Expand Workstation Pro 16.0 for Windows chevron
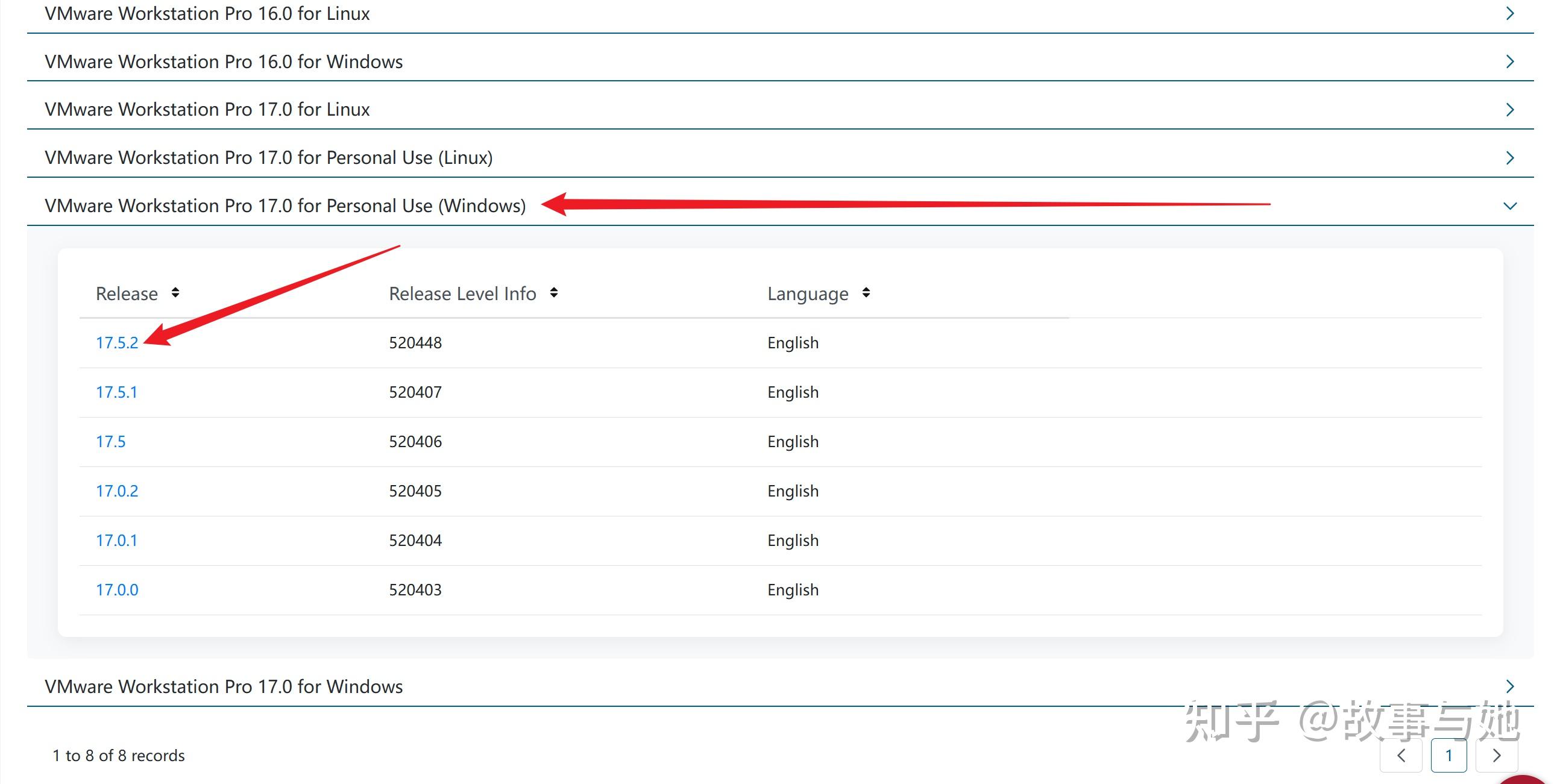This screenshot has width=1560, height=784. pyautogui.click(x=1510, y=61)
